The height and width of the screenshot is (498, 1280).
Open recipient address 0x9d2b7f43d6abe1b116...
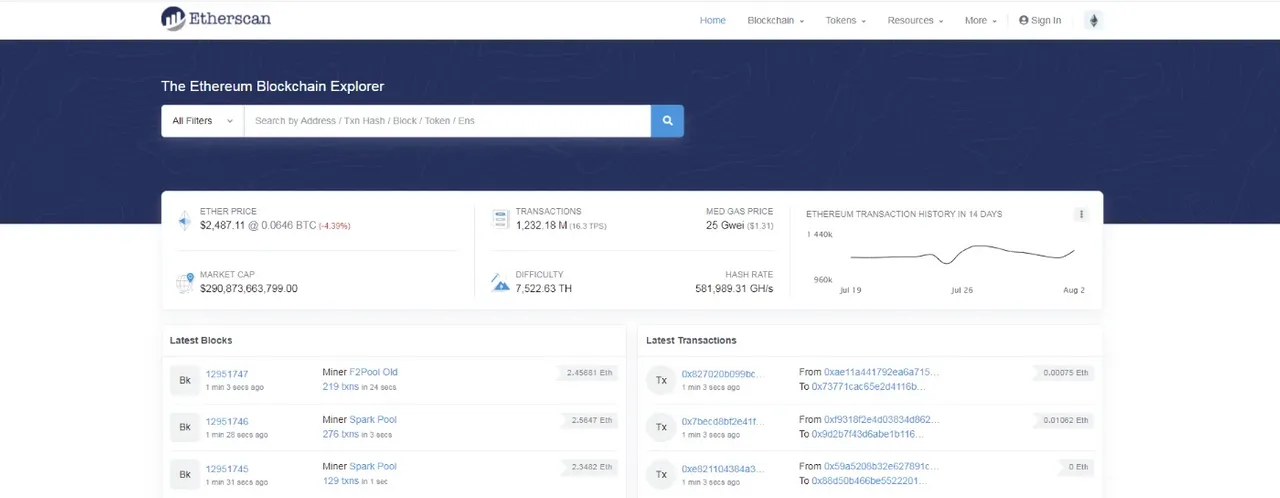coord(868,433)
